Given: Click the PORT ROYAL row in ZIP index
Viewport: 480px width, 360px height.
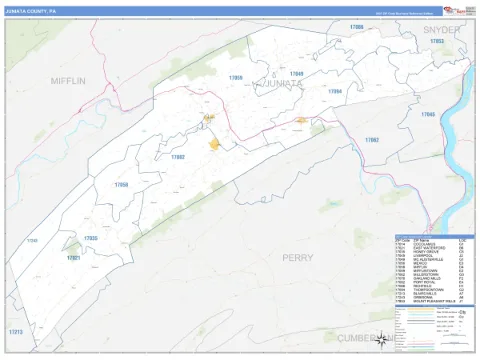Looking at the screenshot, I should 435,282.
